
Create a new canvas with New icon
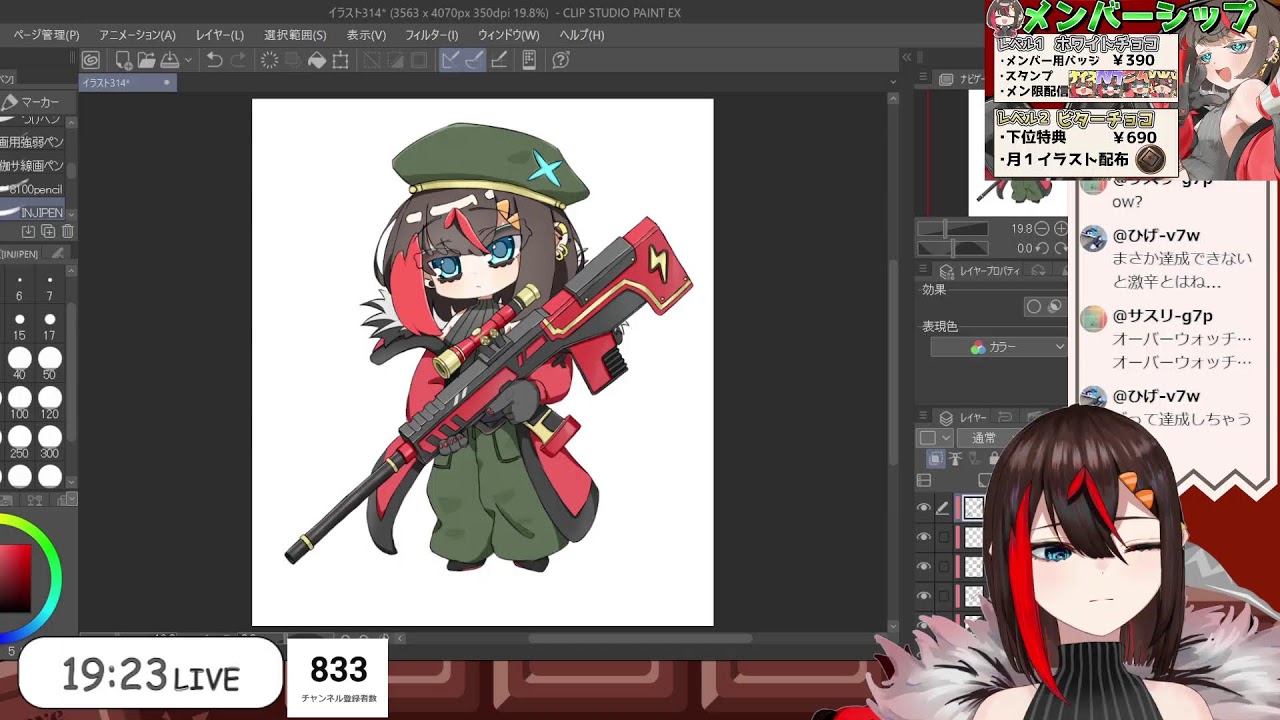tap(123, 60)
